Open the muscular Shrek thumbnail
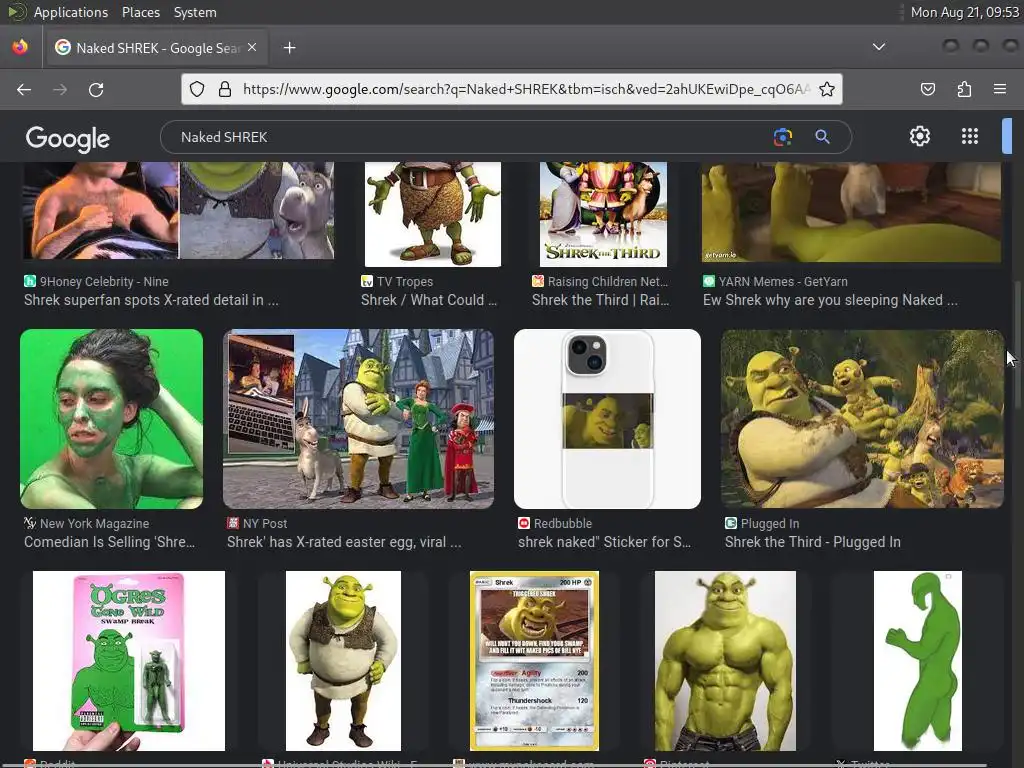1024x768 pixels. 725,661
